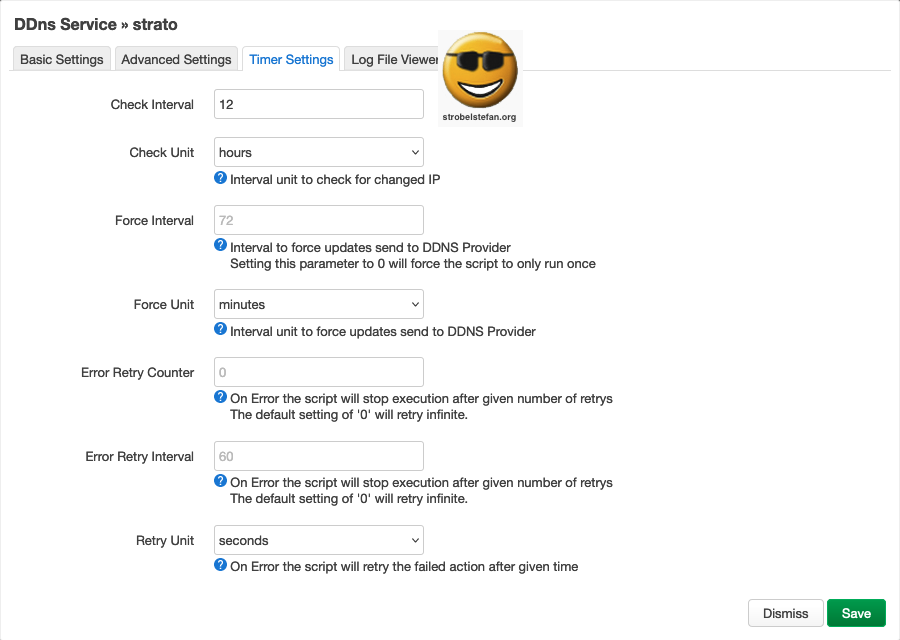Select the Timer Settings tab
This screenshot has width=900, height=640.
(x=291, y=59)
